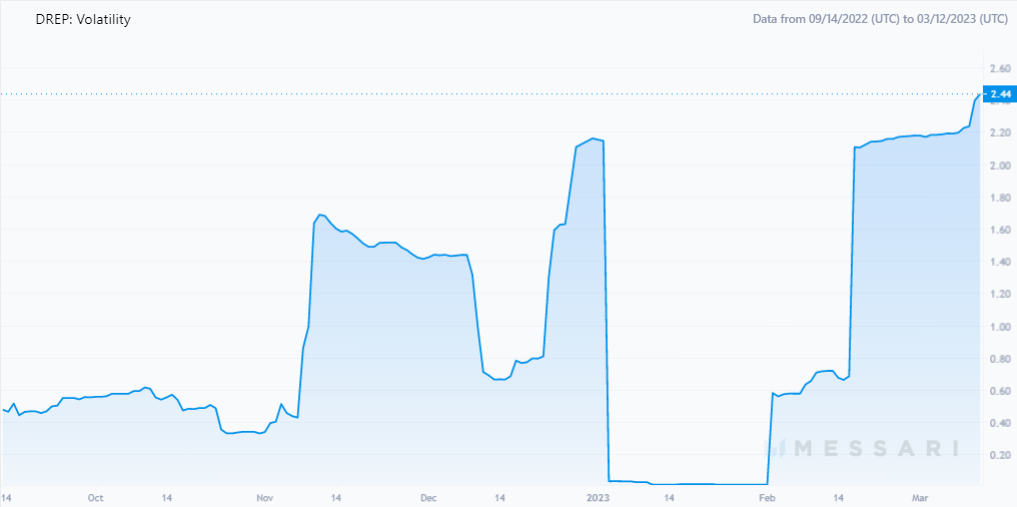Screen dimensions: 1017x507
Task: Click the Dec label on time axis
Action: (429, 498)
